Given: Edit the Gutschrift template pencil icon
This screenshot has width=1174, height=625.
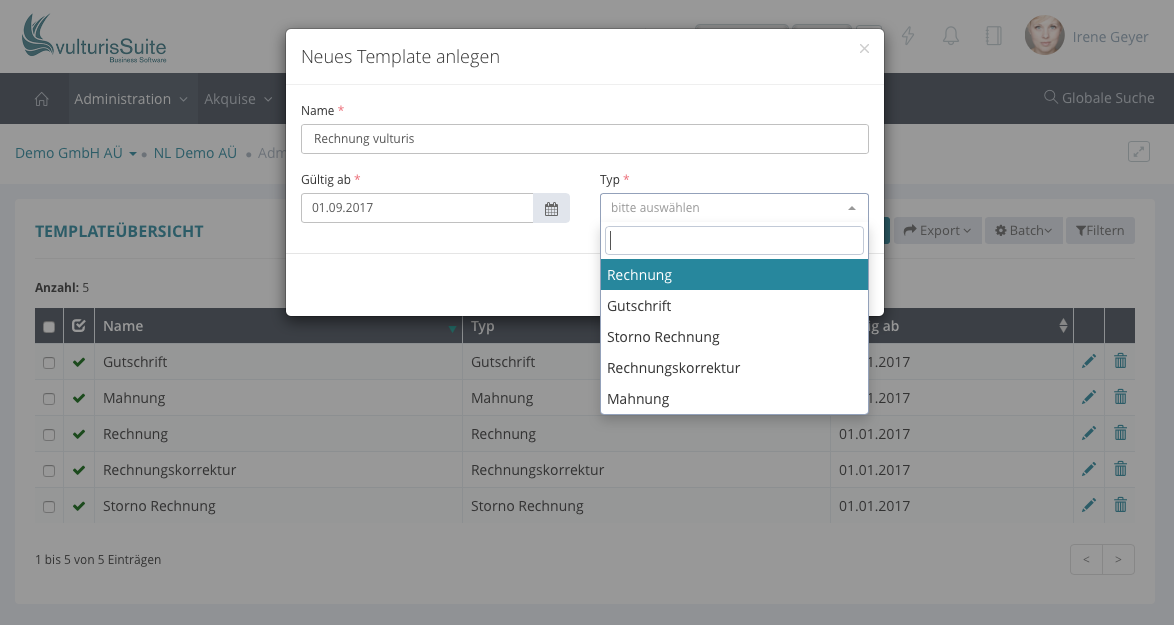Looking at the screenshot, I should 1089,362.
